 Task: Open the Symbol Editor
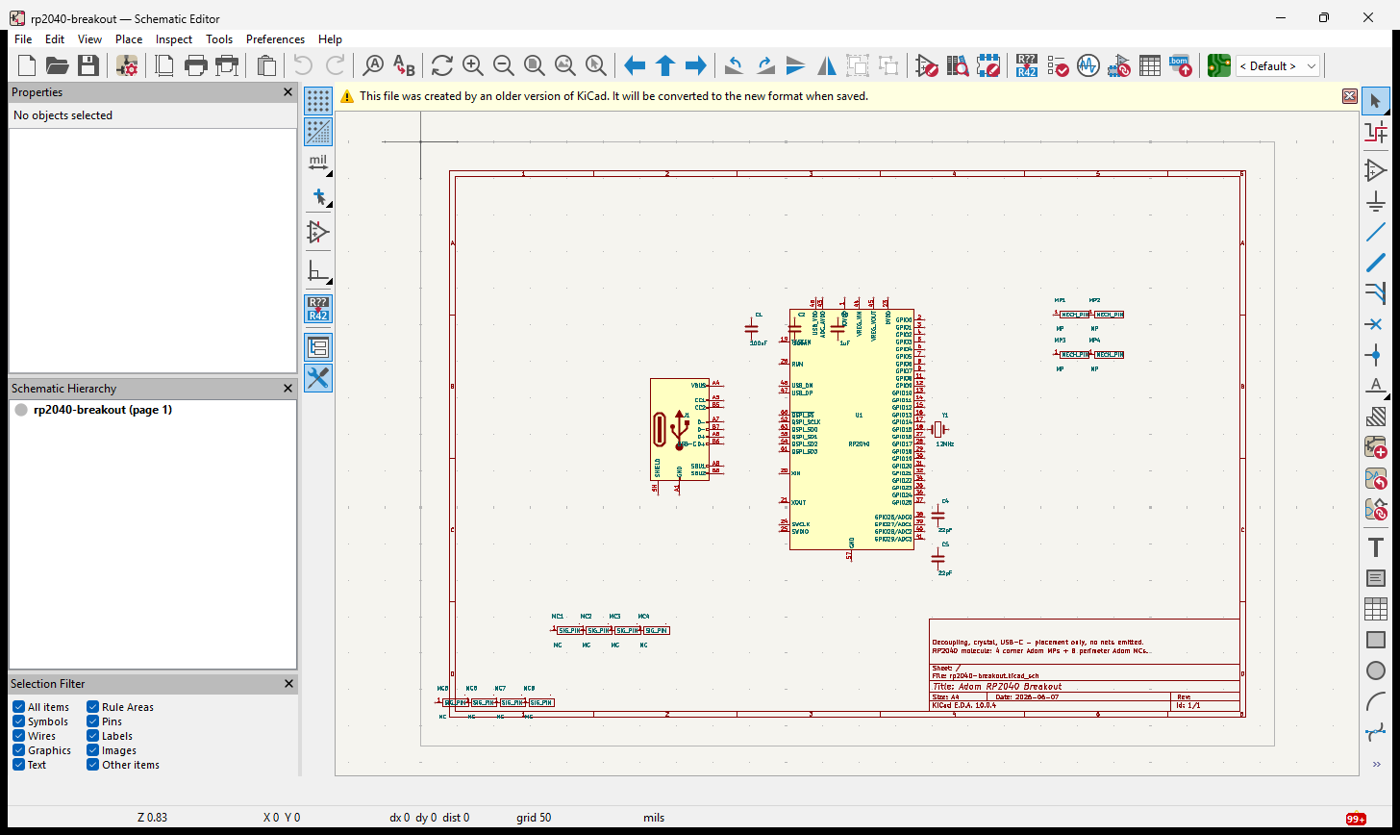927,66
